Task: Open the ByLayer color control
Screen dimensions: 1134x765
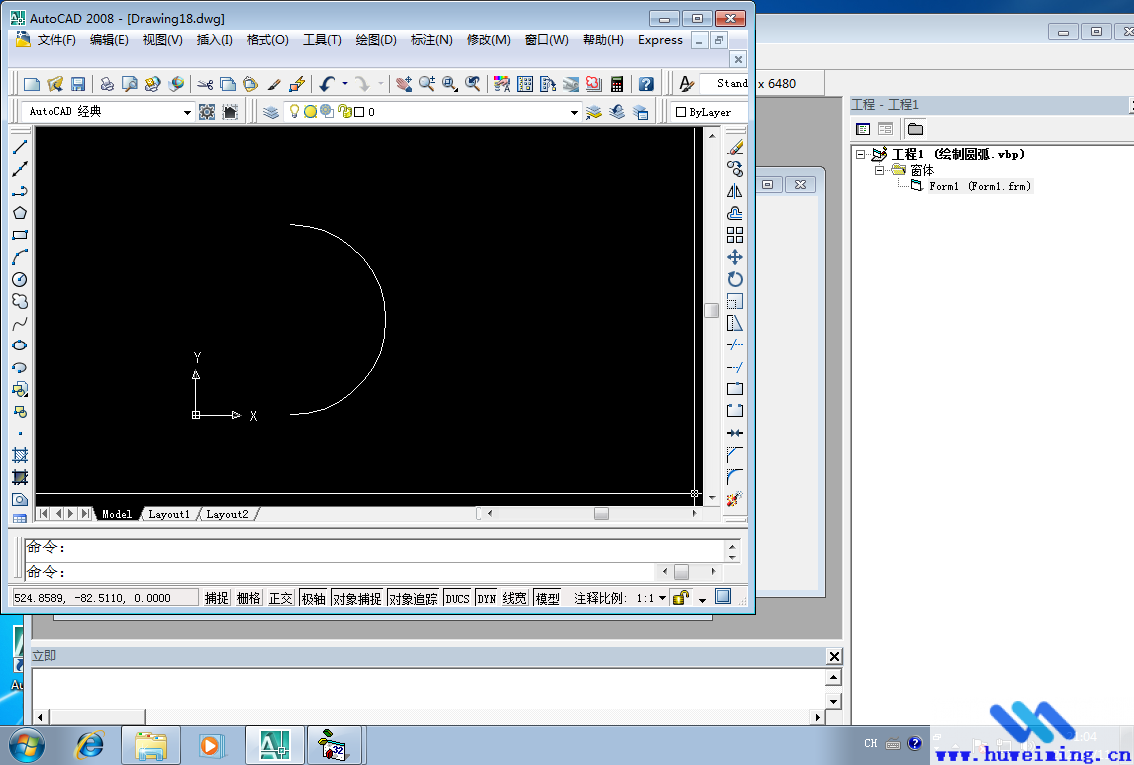Action: tap(709, 112)
